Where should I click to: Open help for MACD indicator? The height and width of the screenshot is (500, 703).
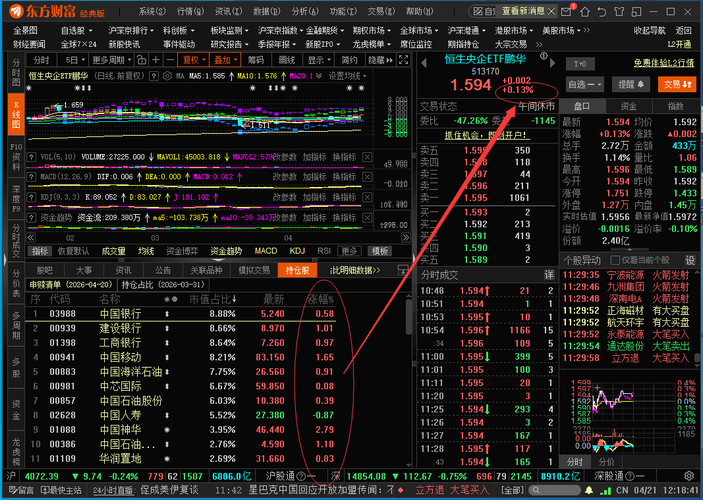click(31, 177)
